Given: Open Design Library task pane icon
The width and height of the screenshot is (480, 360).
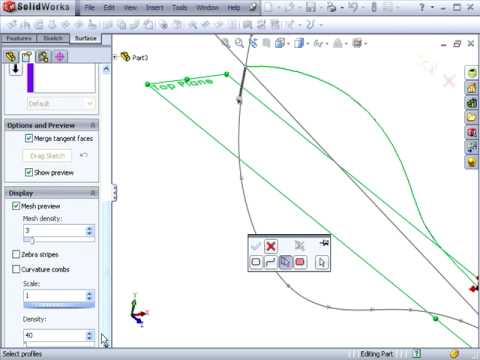Looking at the screenshot, I should (472, 88).
